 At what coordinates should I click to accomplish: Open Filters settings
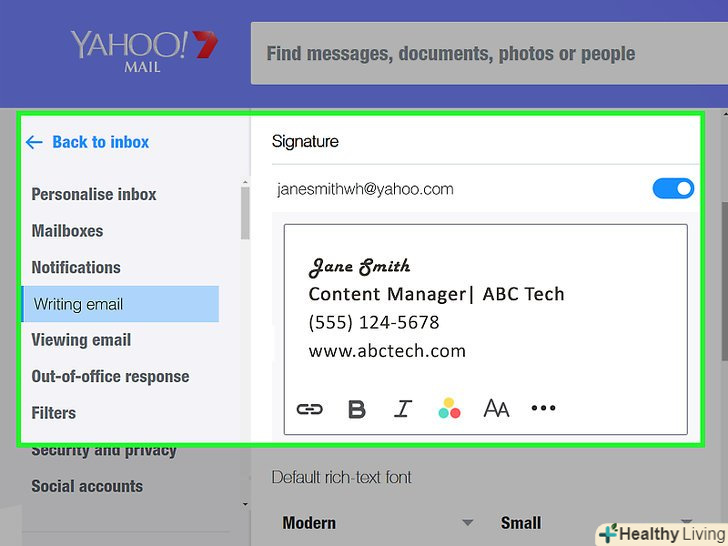(x=54, y=413)
